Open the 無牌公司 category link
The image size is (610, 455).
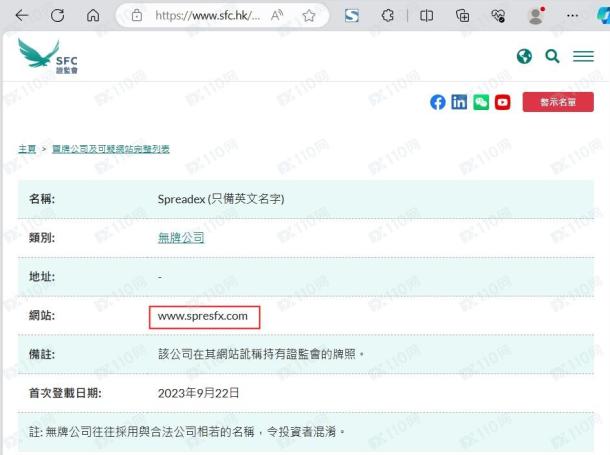tap(181, 238)
